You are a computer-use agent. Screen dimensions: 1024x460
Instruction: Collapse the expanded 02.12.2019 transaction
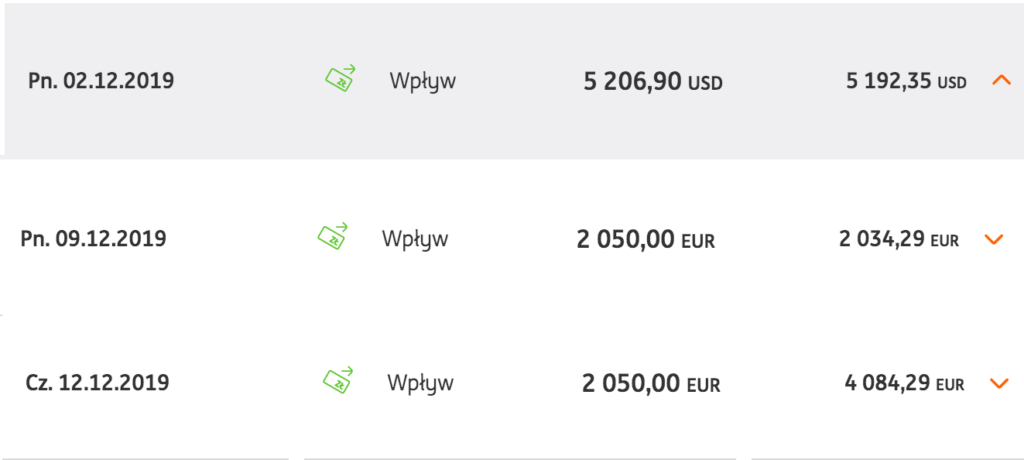(1001, 81)
